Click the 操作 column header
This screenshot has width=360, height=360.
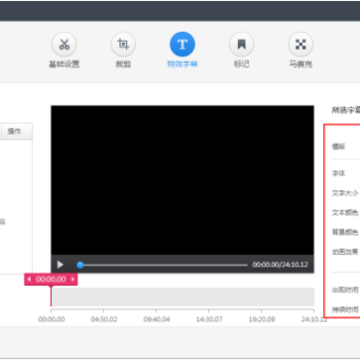pos(15,132)
